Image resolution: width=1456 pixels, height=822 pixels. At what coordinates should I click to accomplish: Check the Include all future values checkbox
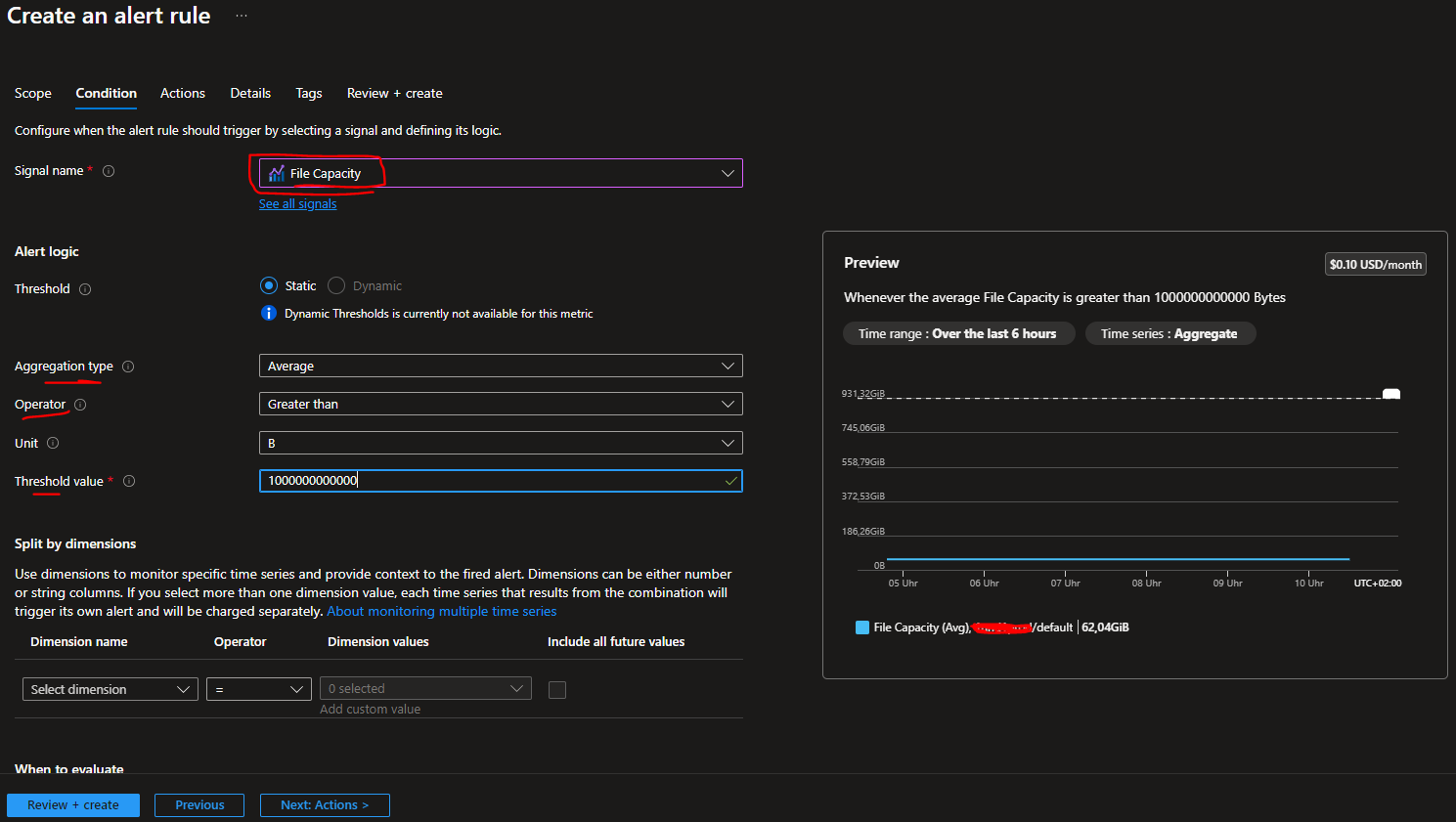pos(557,690)
